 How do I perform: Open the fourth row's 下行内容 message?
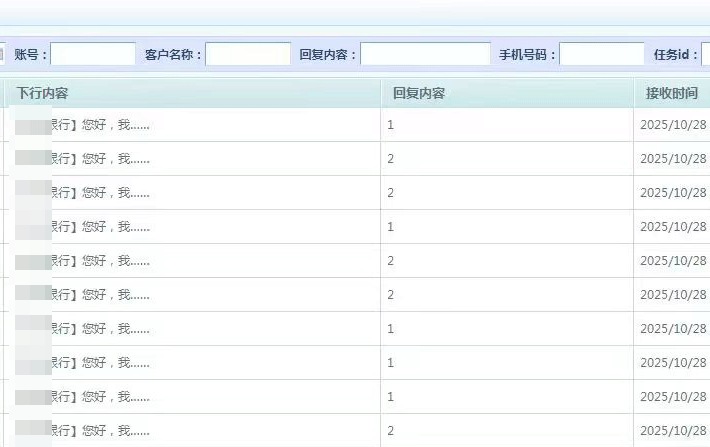pyautogui.click(x=100, y=227)
